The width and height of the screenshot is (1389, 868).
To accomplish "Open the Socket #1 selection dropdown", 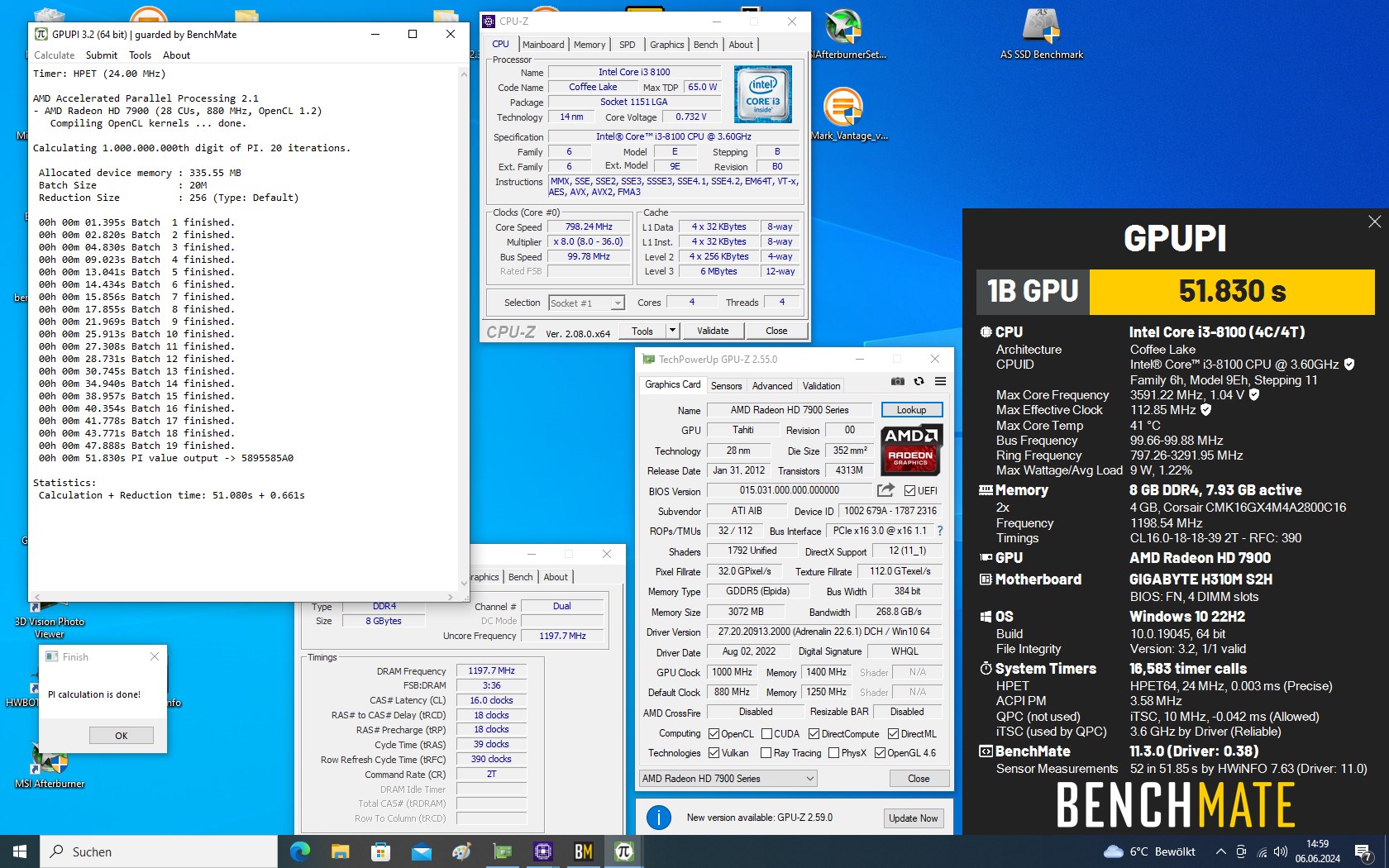I will [x=586, y=303].
